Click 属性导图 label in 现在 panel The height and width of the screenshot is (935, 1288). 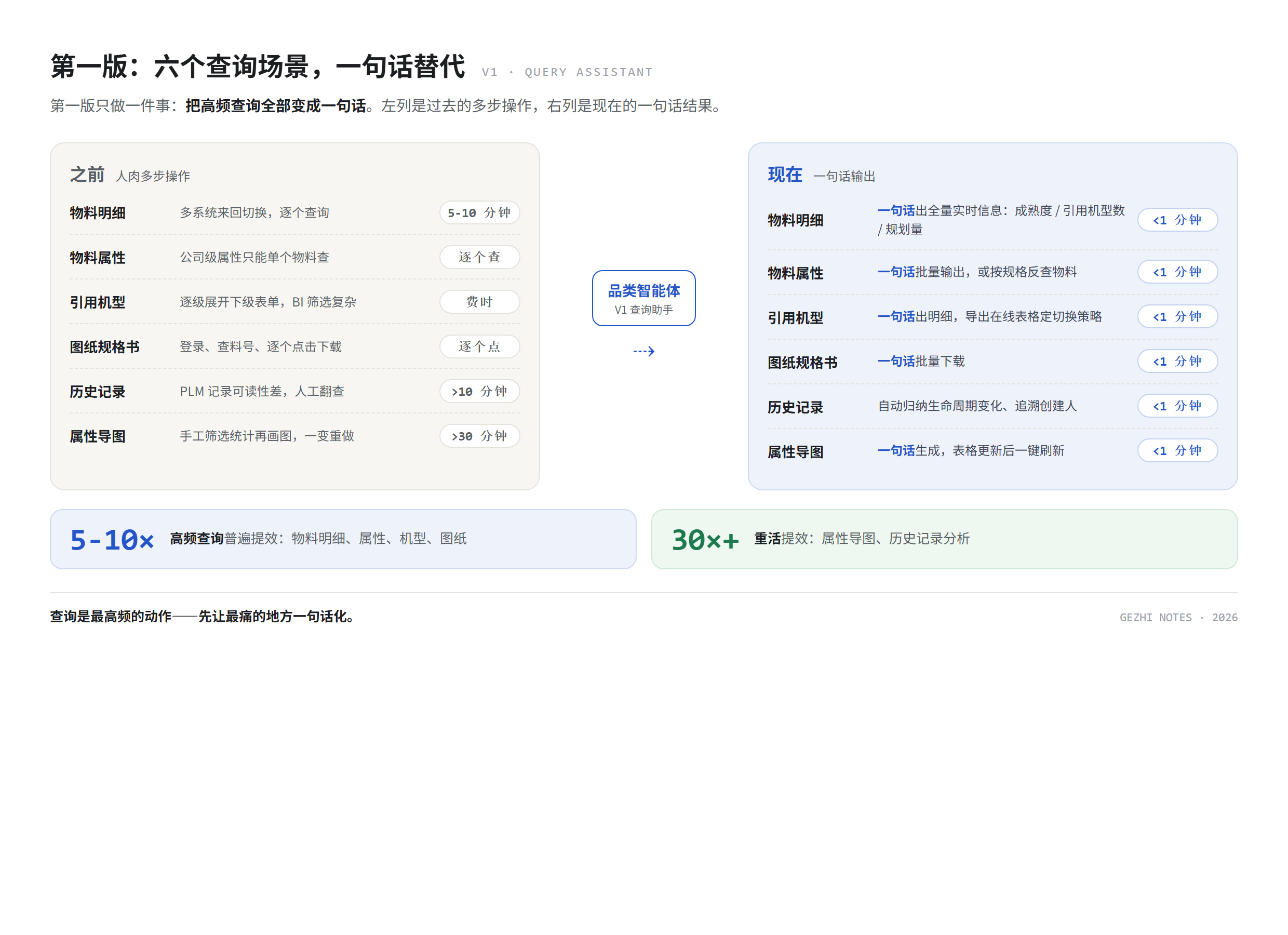(796, 452)
